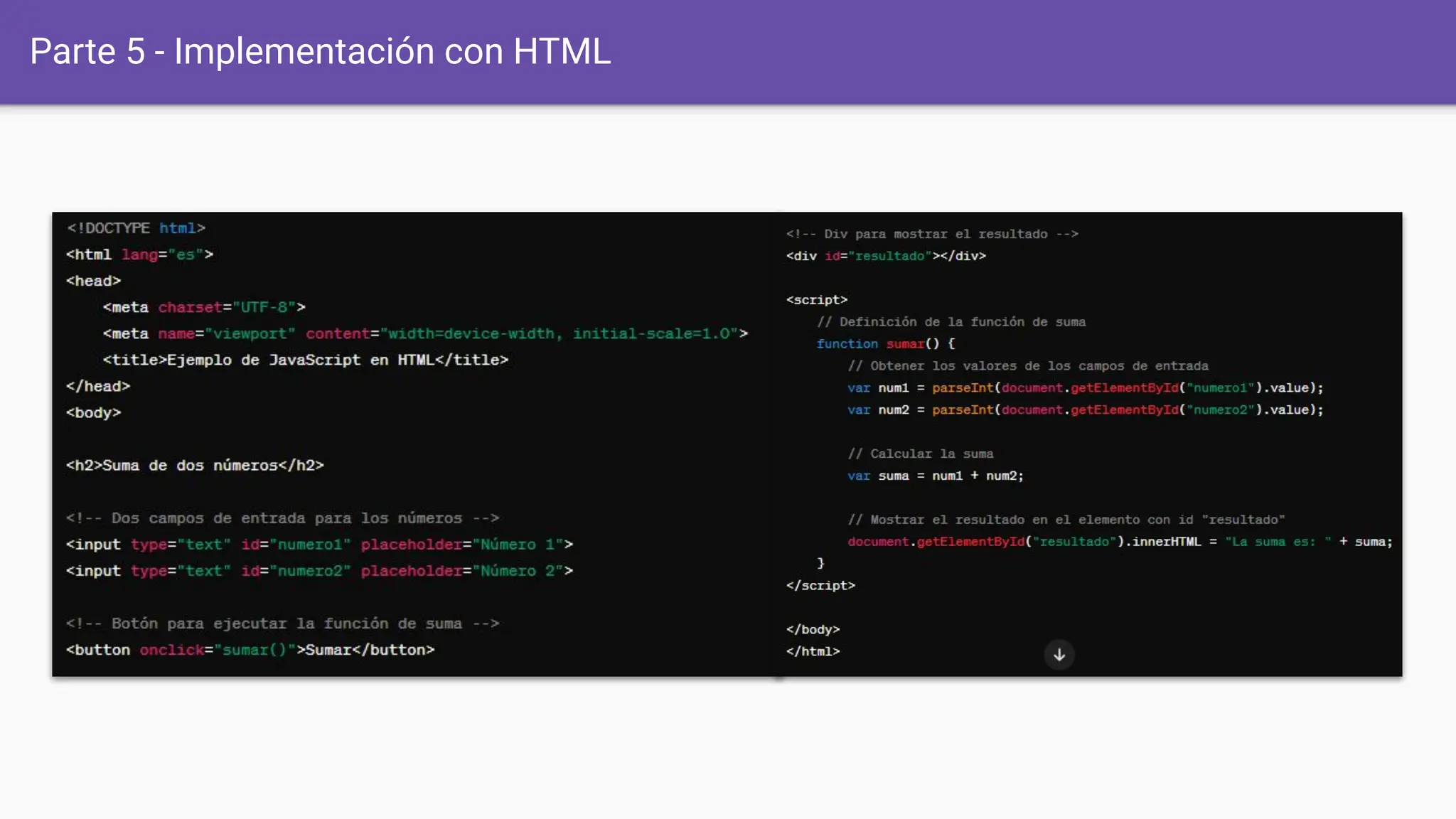Click the input line with id="numero2"
Image resolution: width=1456 pixels, height=819 pixels.
319,570
